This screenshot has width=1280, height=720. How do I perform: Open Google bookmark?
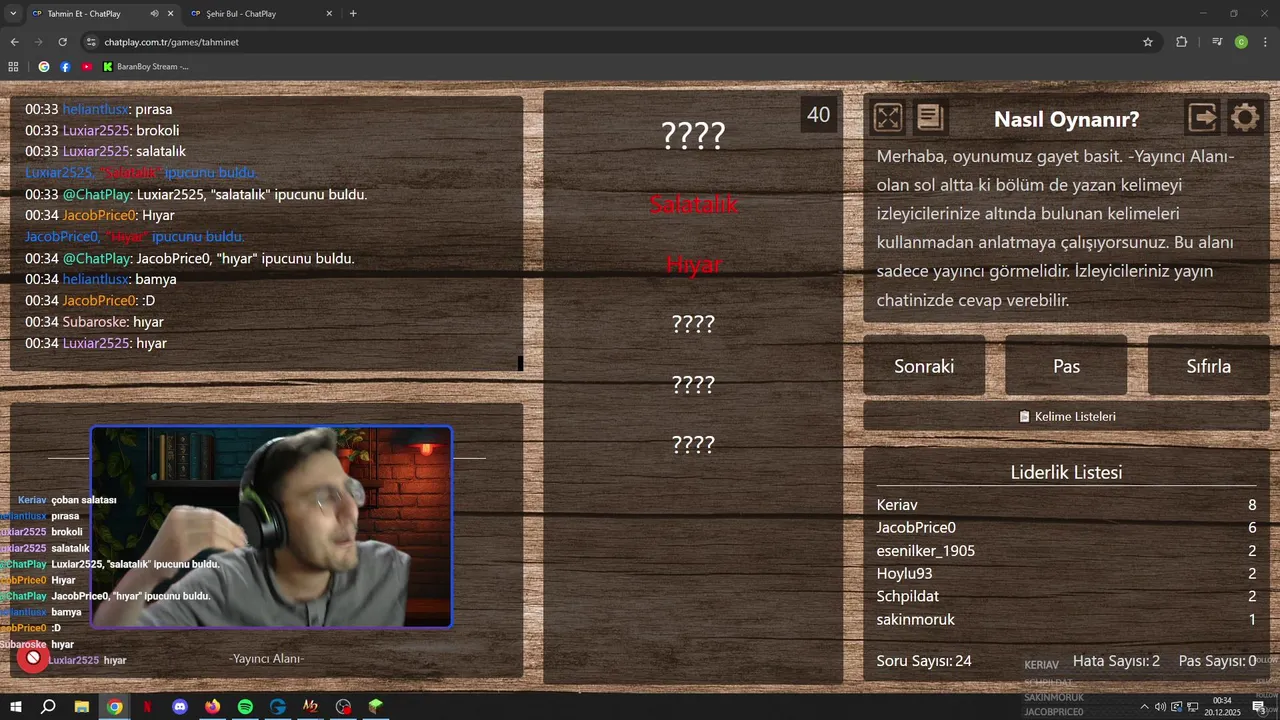(x=44, y=67)
